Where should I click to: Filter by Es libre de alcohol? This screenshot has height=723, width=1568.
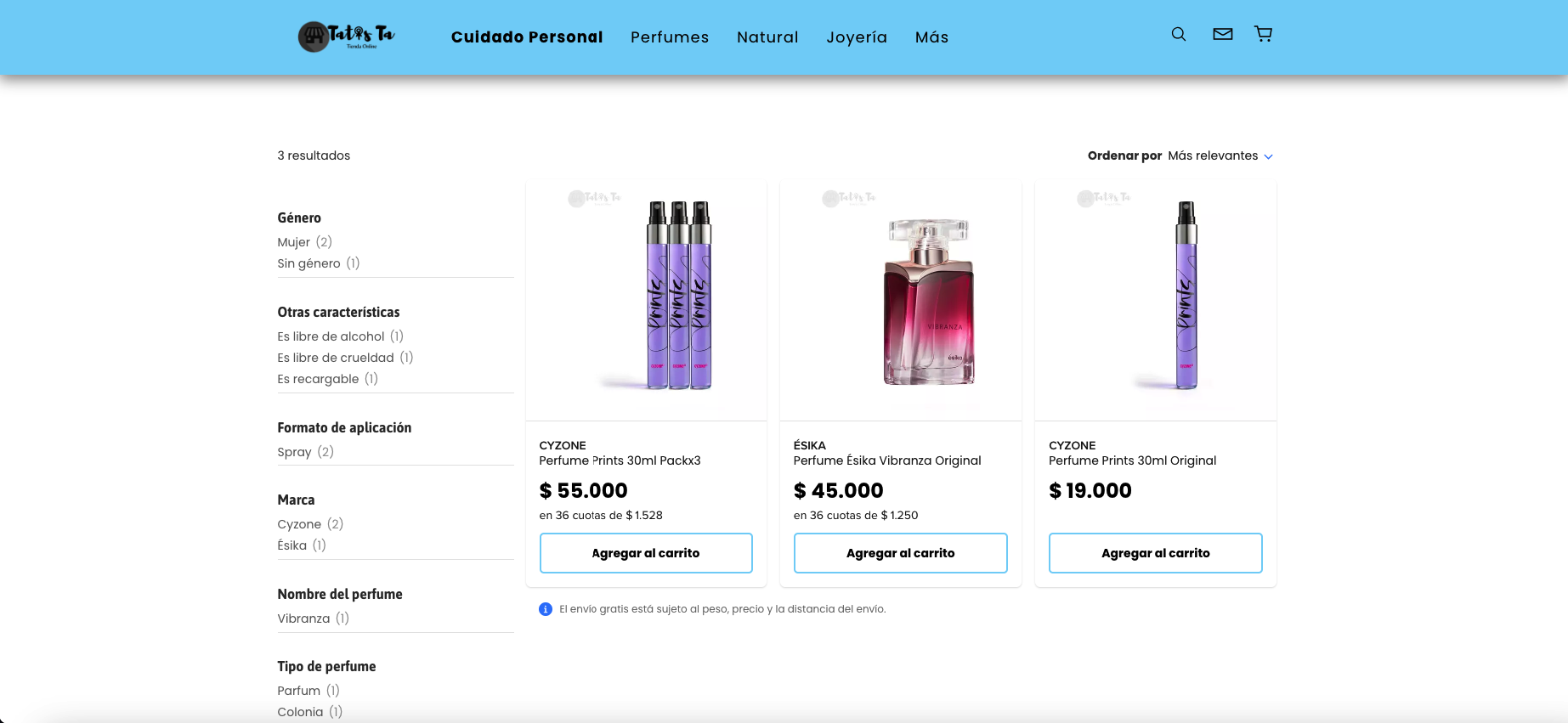[x=331, y=336]
